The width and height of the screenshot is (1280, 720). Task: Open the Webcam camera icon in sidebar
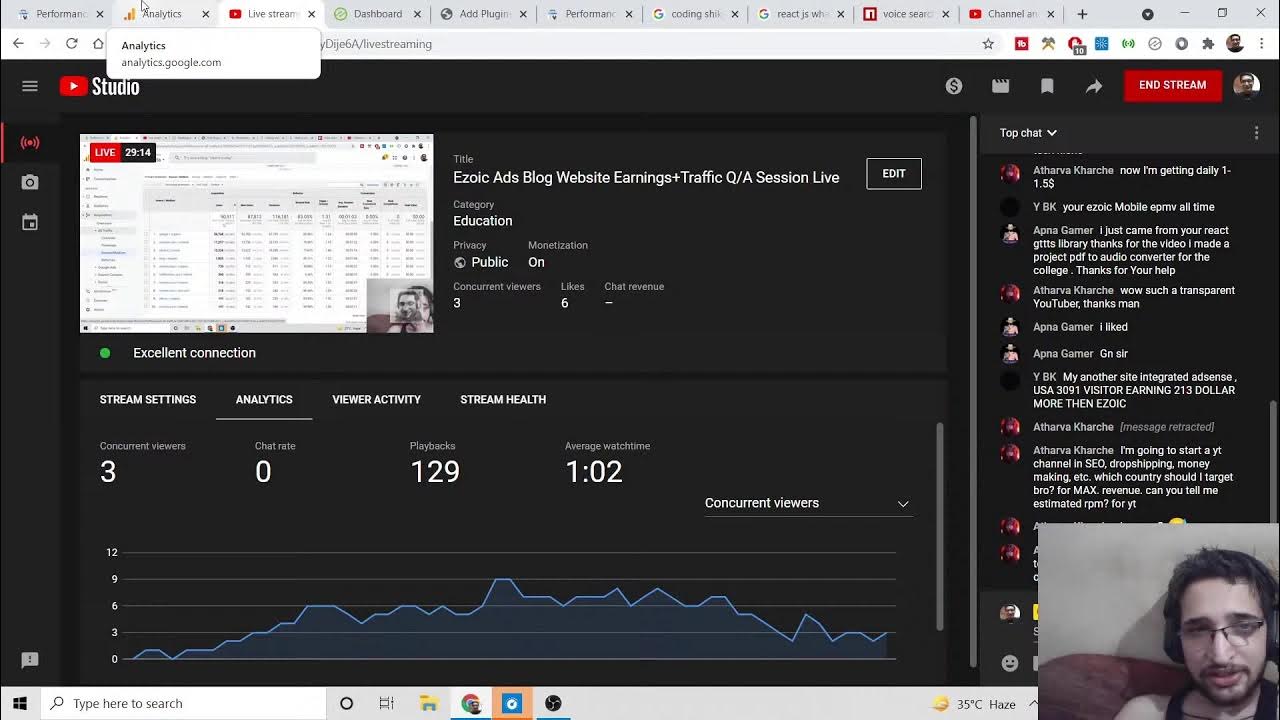coord(30,182)
